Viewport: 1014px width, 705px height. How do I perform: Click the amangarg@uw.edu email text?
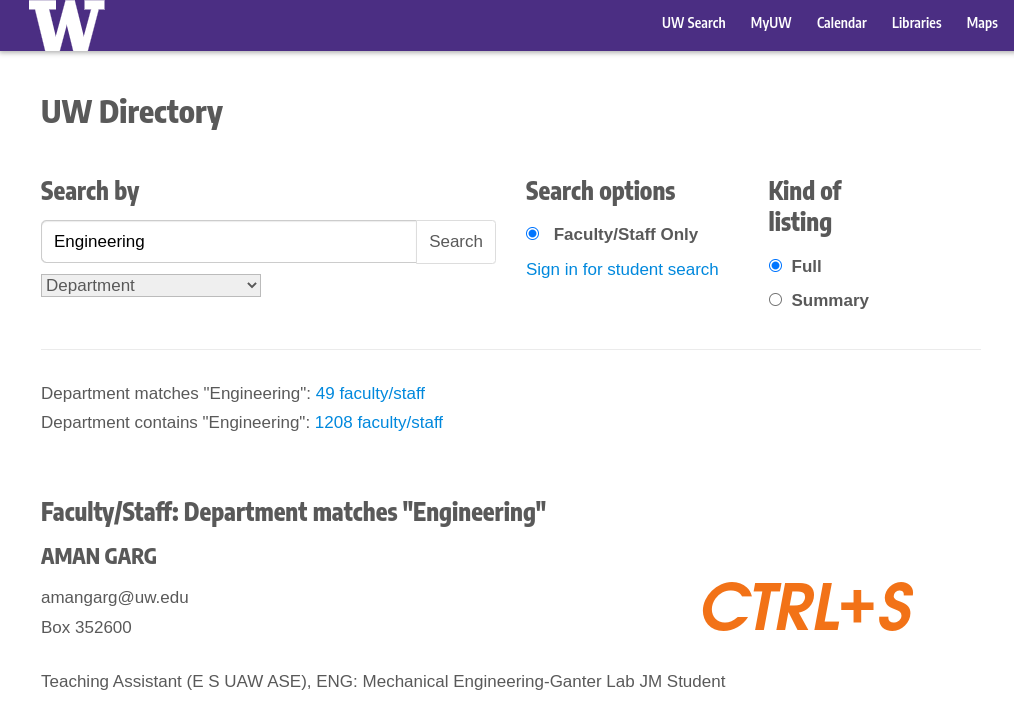(x=115, y=597)
